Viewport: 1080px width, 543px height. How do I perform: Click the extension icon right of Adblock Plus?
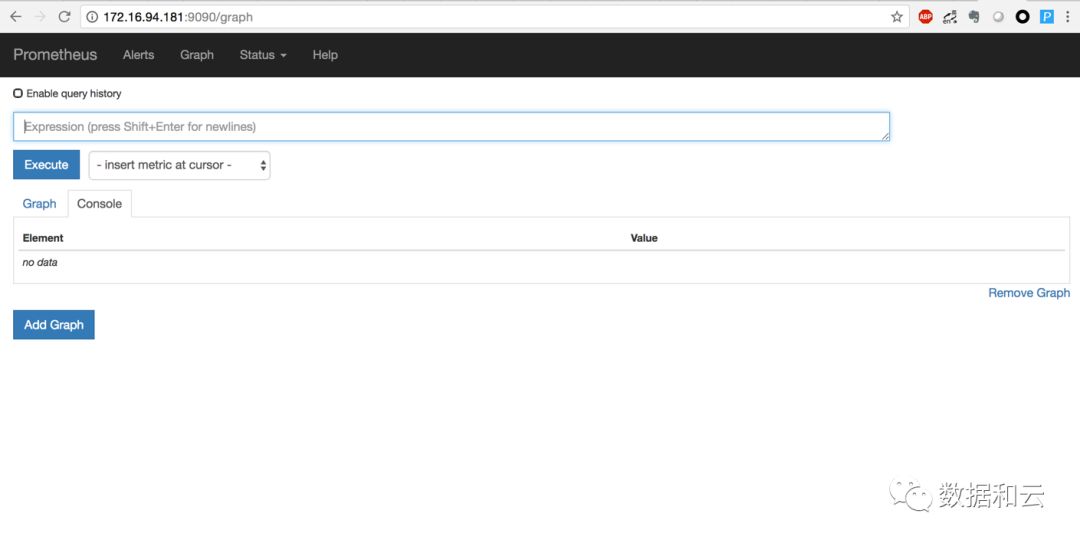point(950,17)
